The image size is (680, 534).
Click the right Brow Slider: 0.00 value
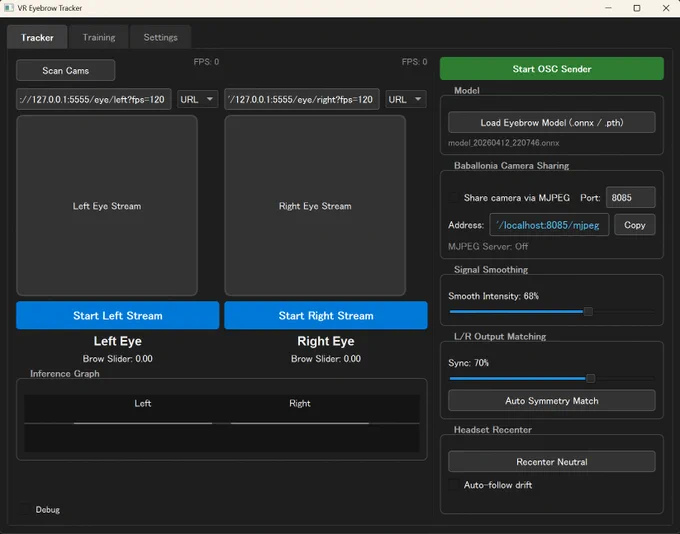(x=326, y=359)
